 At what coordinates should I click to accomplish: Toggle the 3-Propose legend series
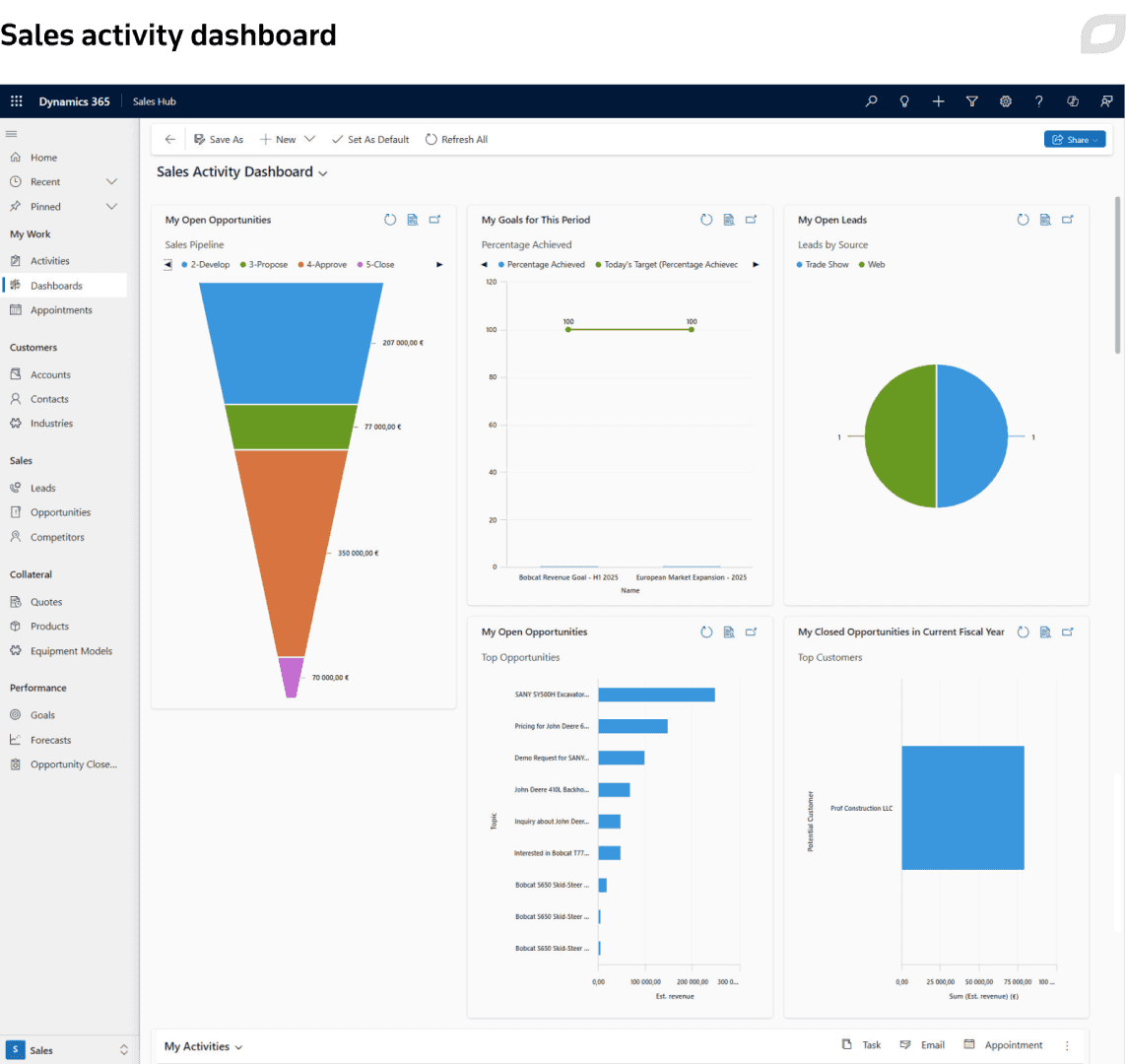tap(264, 265)
